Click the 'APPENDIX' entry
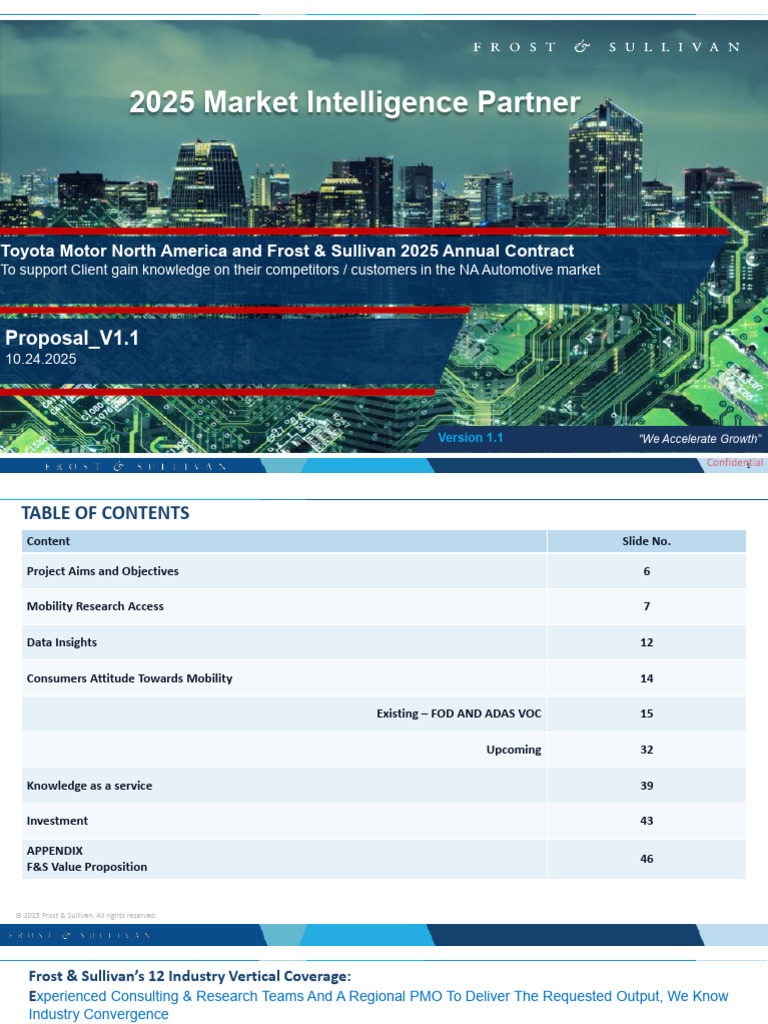This screenshot has height=1024, width=768. point(55,850)
